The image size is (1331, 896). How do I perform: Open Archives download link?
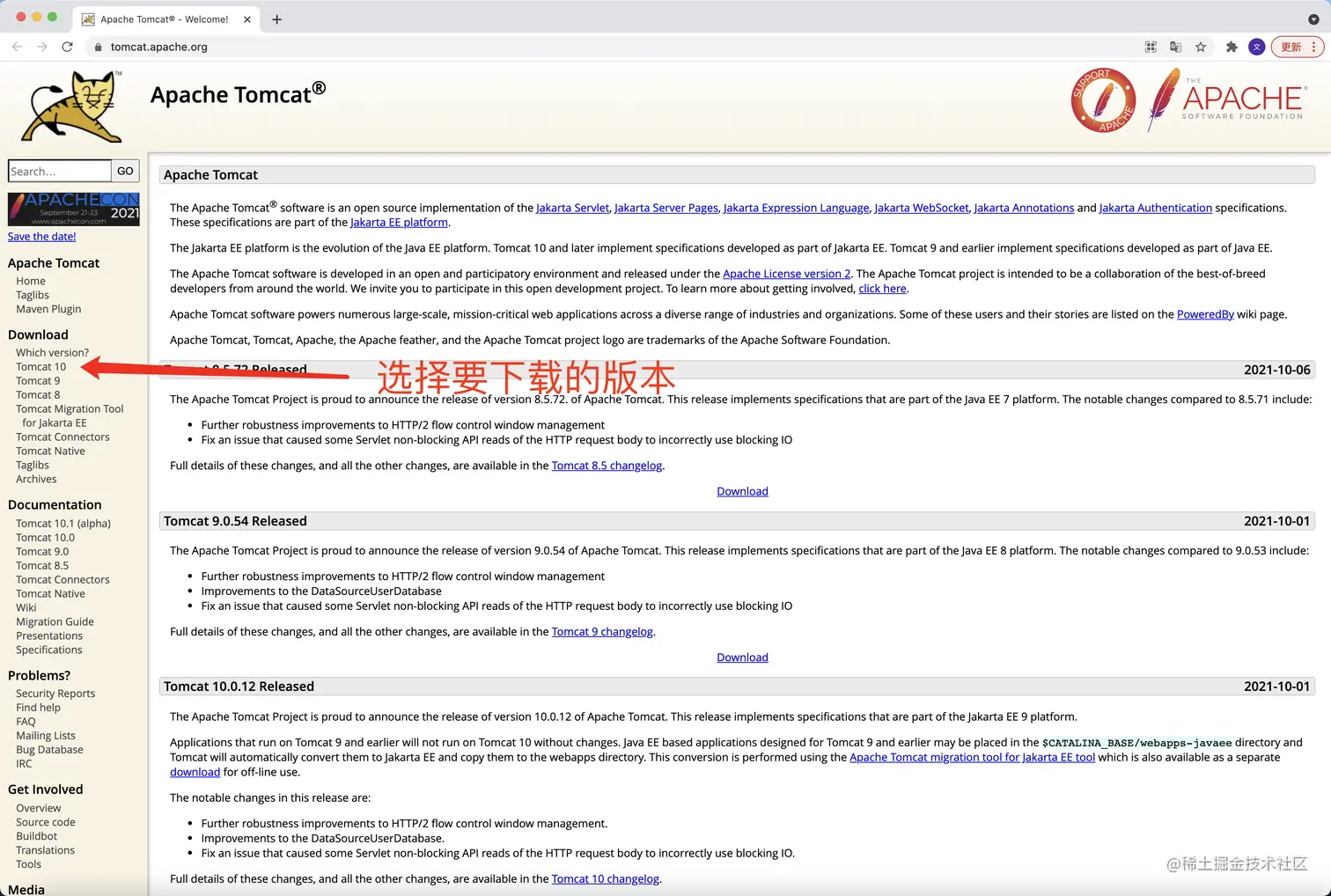[36, 480]
